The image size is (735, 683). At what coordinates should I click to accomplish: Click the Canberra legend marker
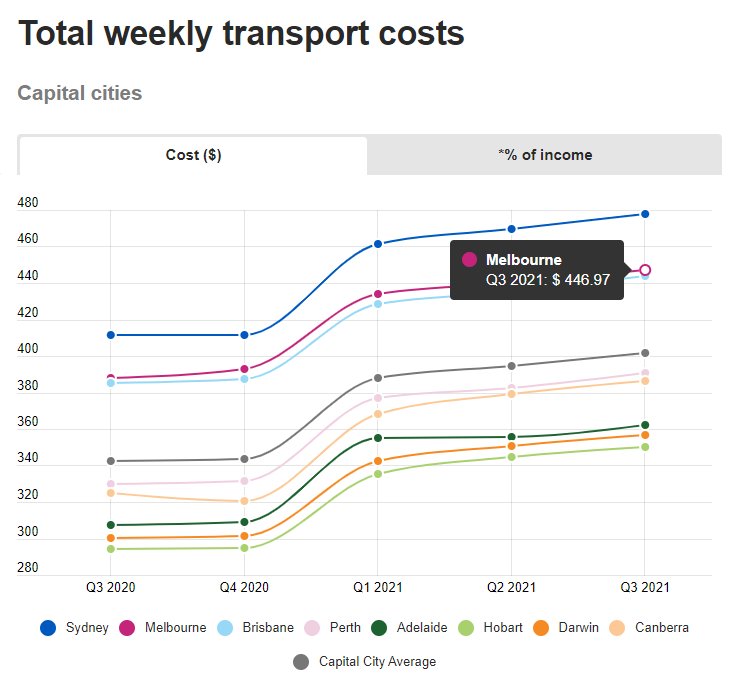[x=617, y=628]
